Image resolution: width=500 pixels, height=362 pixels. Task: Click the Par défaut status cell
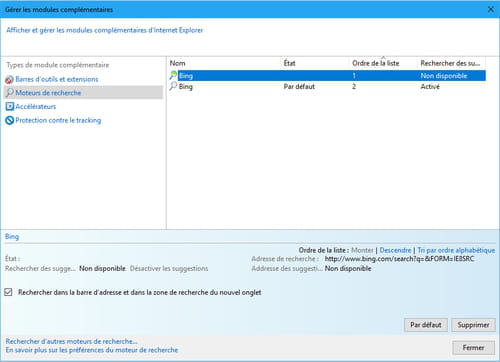click(x=299, y=87)
